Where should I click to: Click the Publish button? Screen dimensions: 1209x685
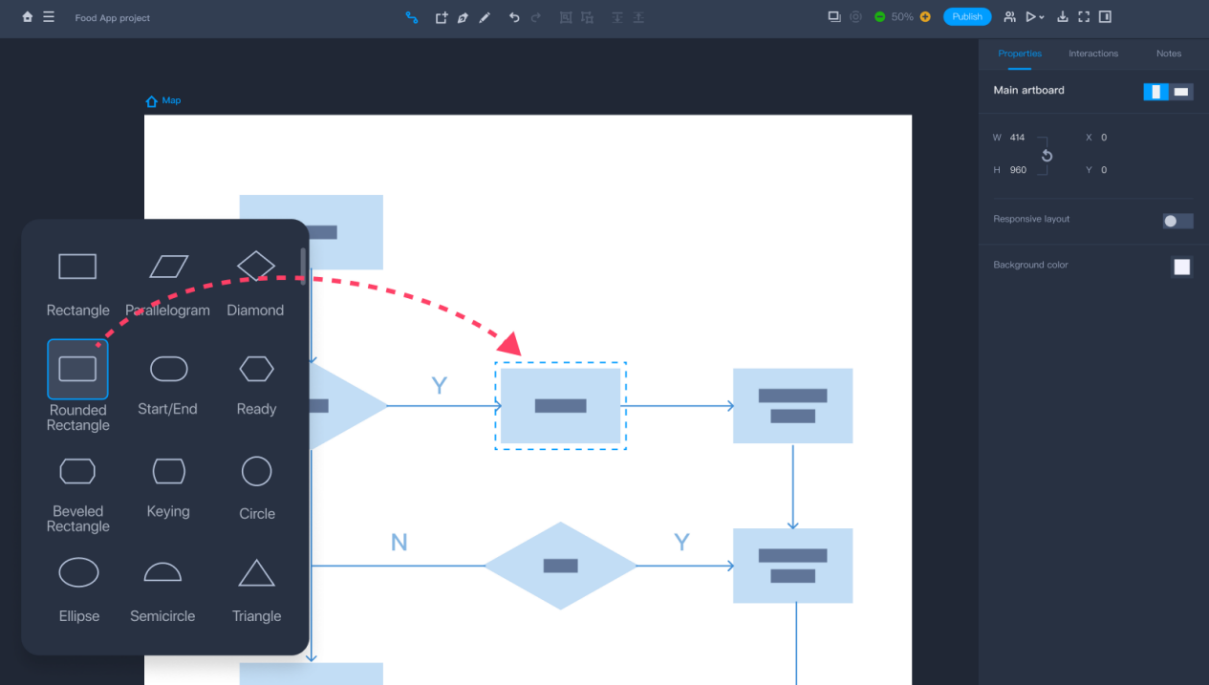(x=967, y=17)
